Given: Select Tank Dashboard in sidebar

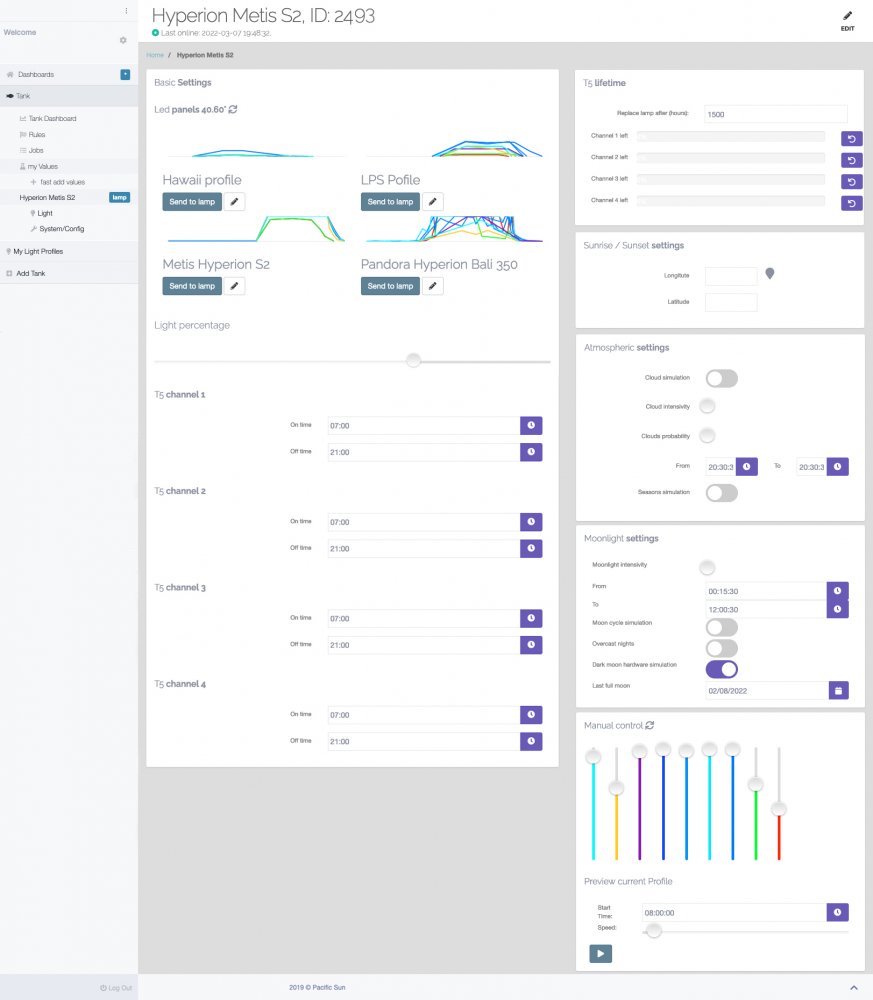Looking at the screenshot, I should pyautogui.click(x=52, y=119).
